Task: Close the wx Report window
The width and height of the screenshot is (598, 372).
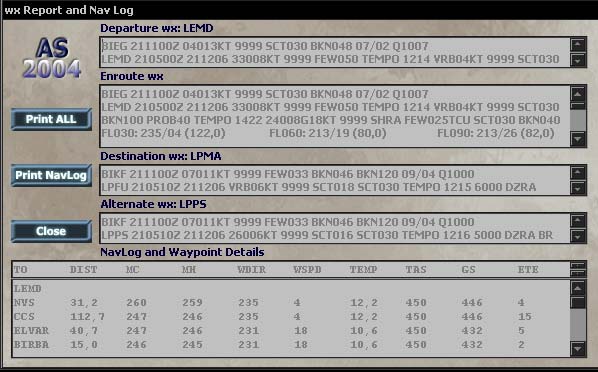Action: (x=51, y=231)
